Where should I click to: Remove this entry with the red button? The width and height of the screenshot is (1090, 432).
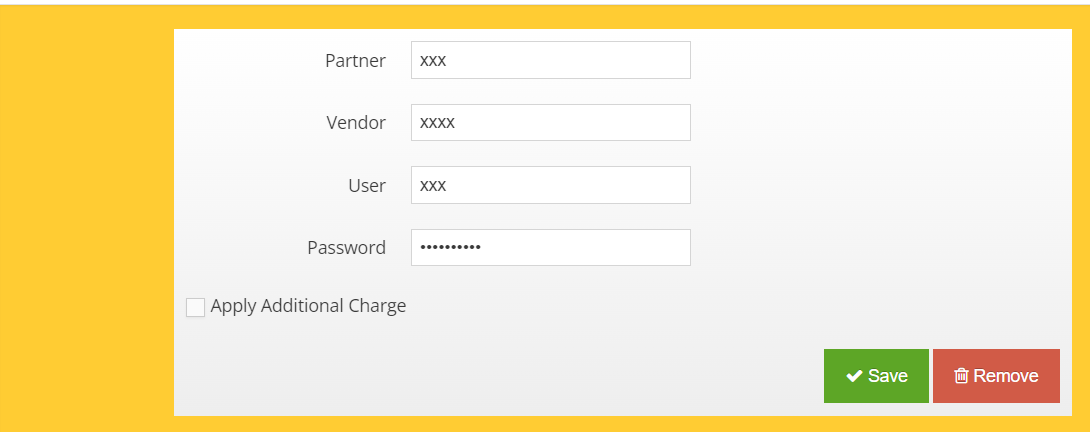click(x=996, y=376)
